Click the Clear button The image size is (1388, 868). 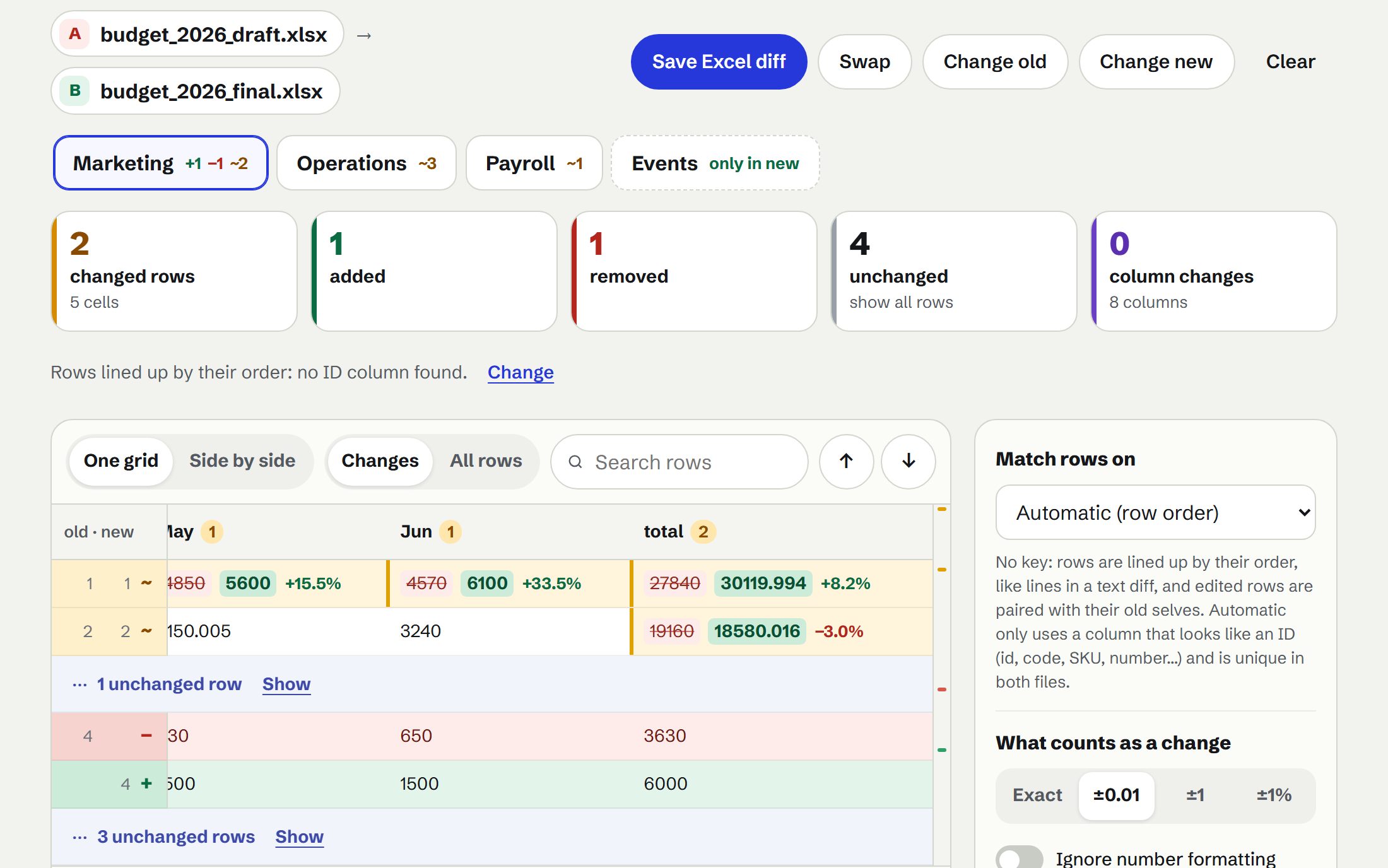click(x=1290, y=61)
